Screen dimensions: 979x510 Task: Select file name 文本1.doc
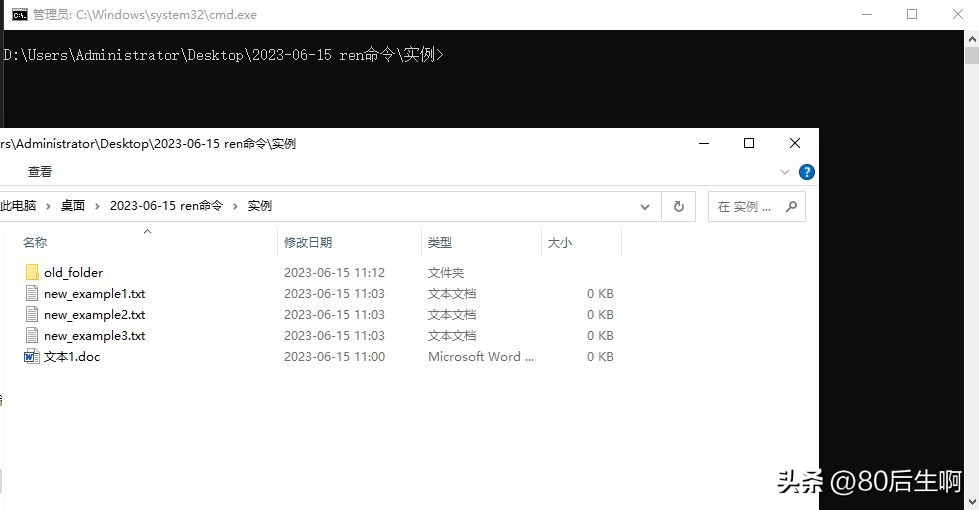tap(72, 356)
